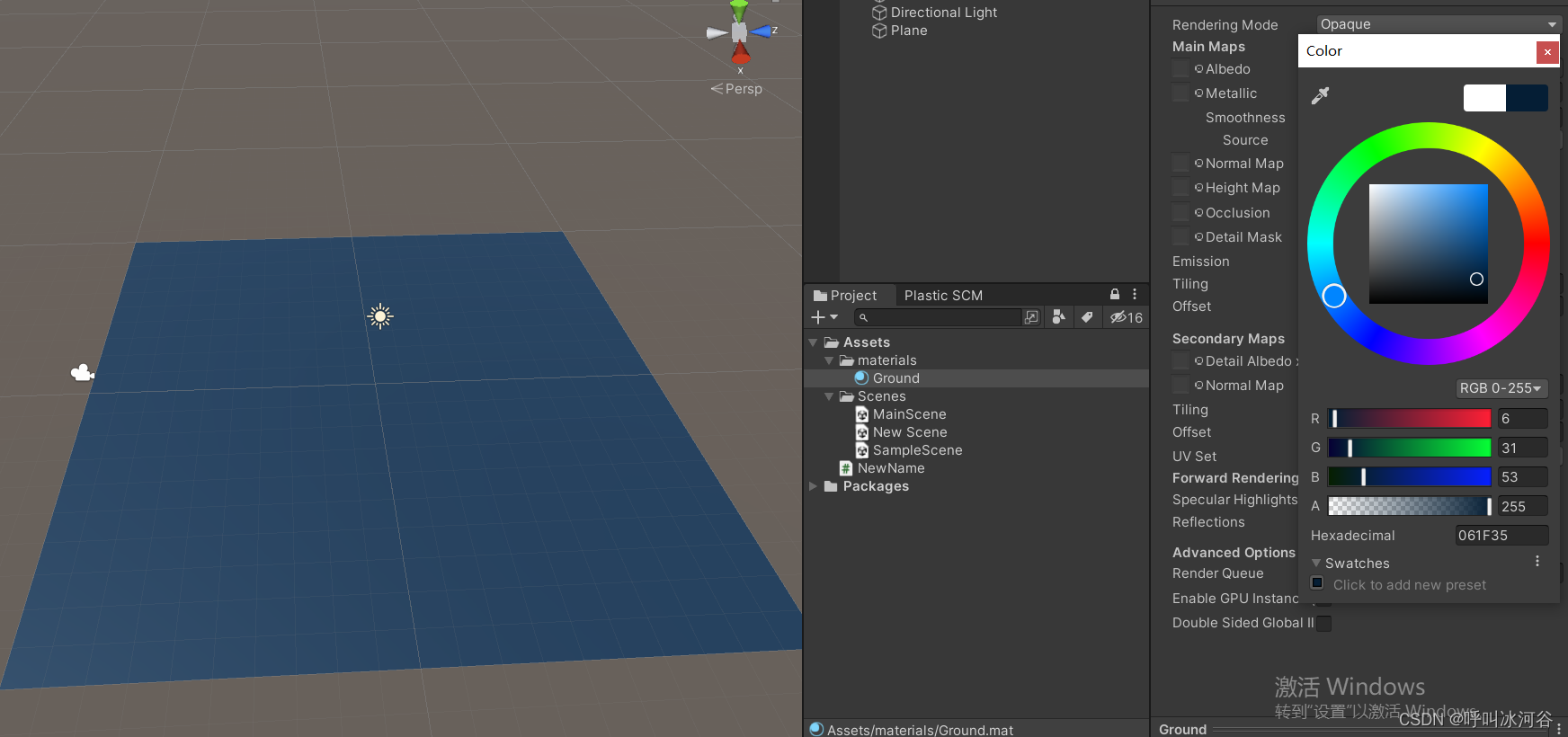Screen dimensions: 1568x737
Task: Select Plane object in Hierarchy
Action: 909,31
